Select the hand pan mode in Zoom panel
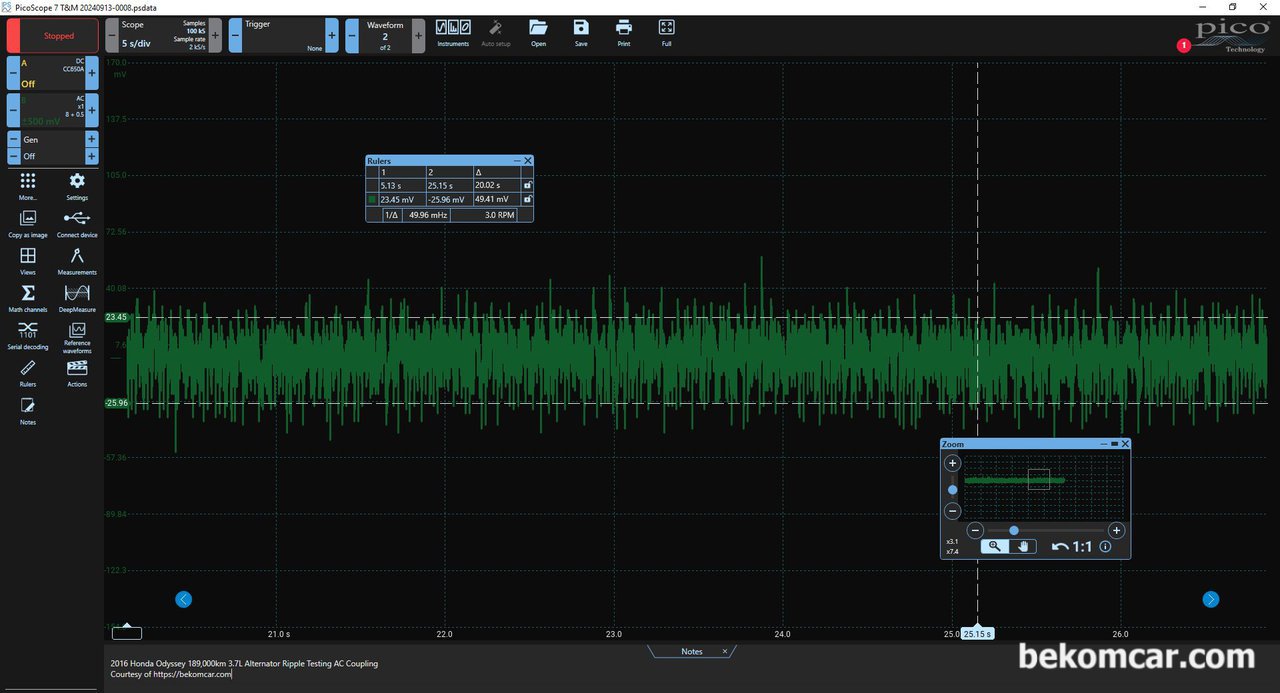The height and width of the screenshot is (693, 1280). pos(1023,546)
